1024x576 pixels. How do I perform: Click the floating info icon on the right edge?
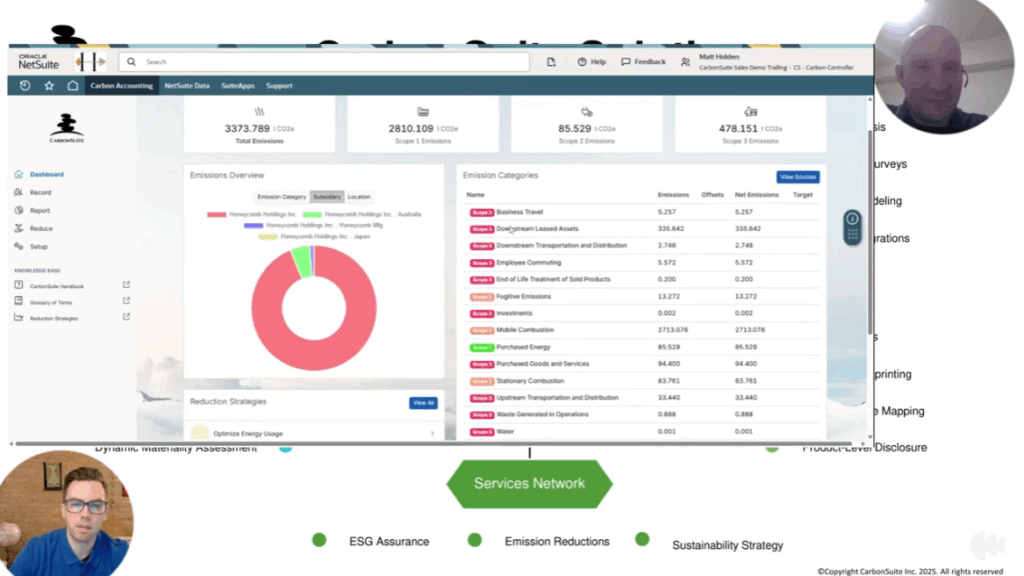(x=852, y=219)
